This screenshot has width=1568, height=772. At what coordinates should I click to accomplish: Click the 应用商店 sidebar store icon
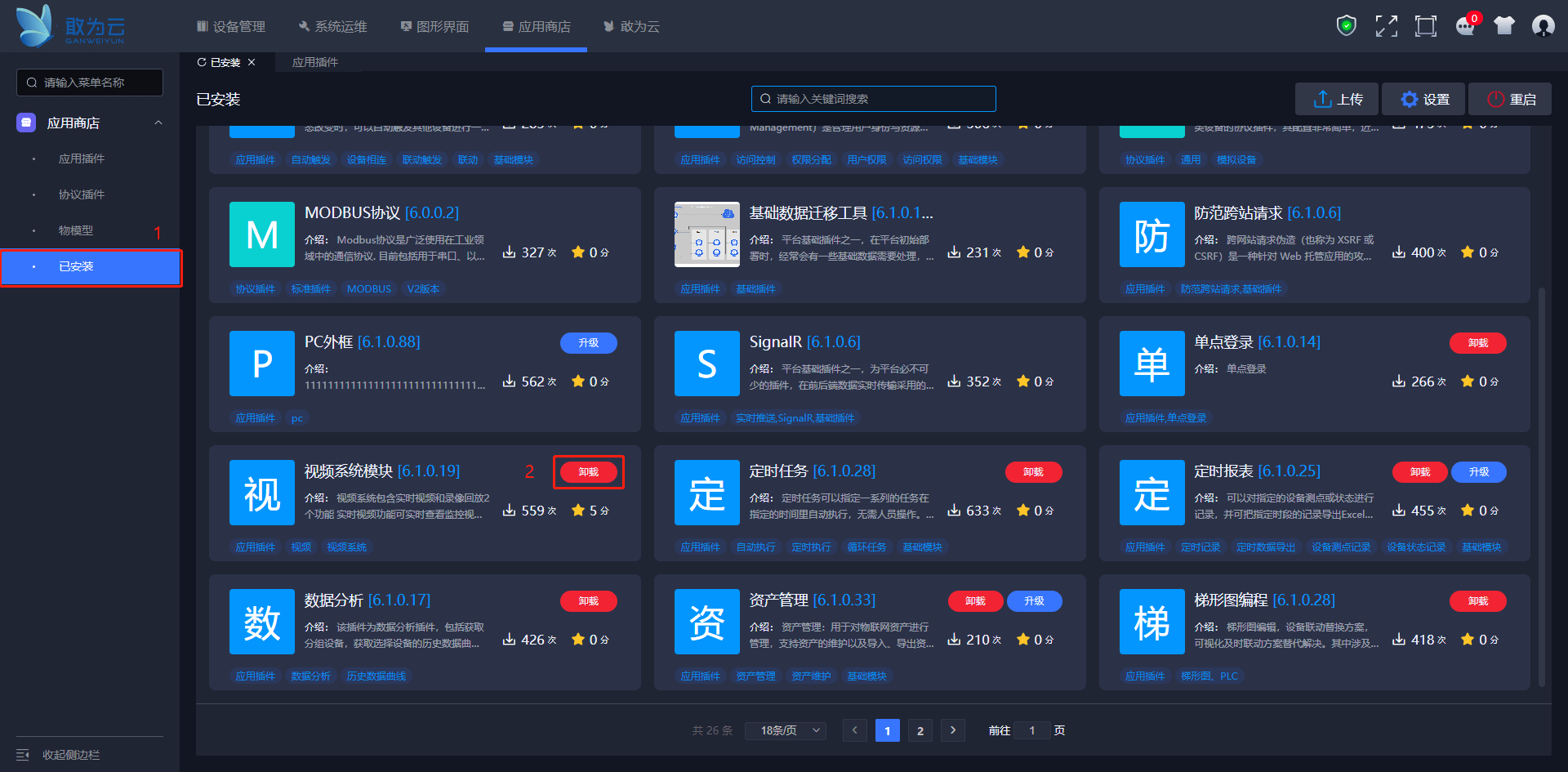[x=26, y=123]
